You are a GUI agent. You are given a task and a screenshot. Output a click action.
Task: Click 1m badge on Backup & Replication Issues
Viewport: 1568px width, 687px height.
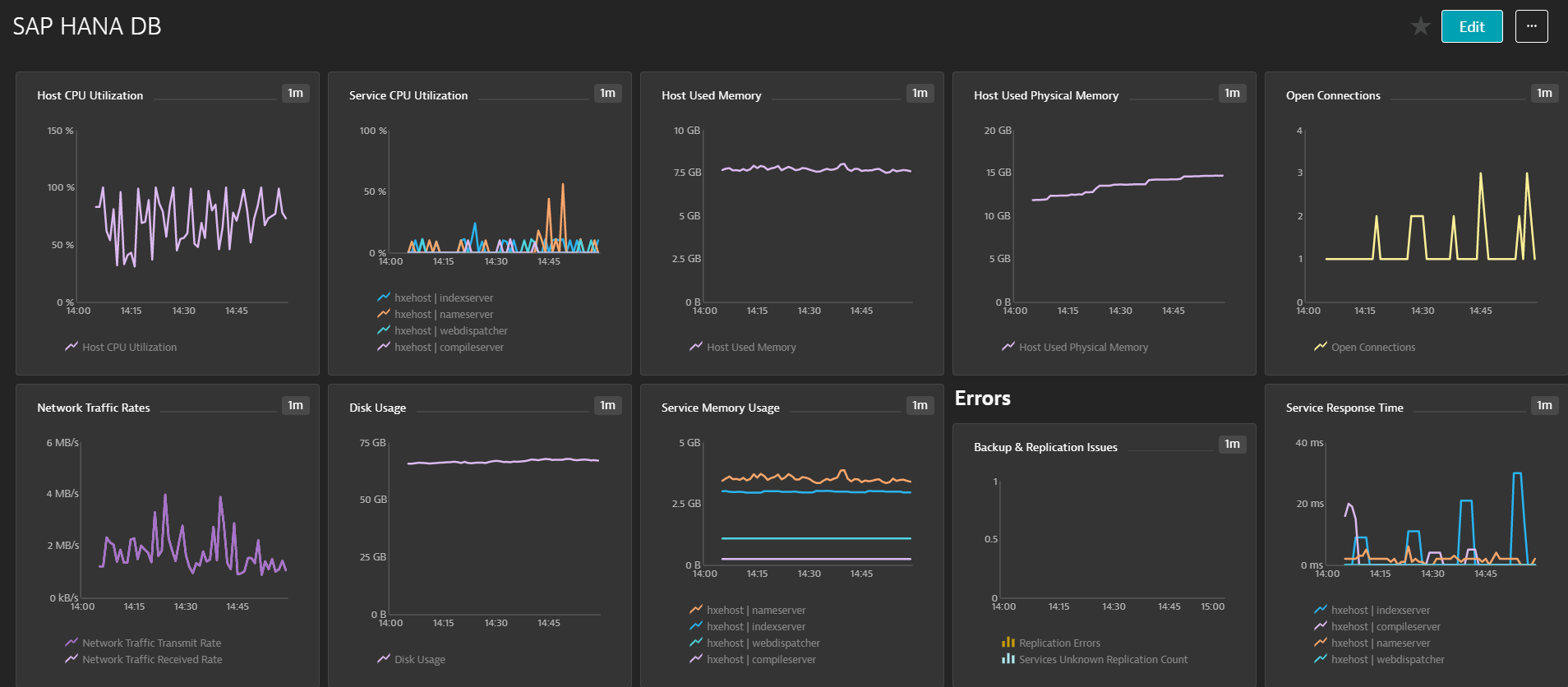click(1233, 444)
